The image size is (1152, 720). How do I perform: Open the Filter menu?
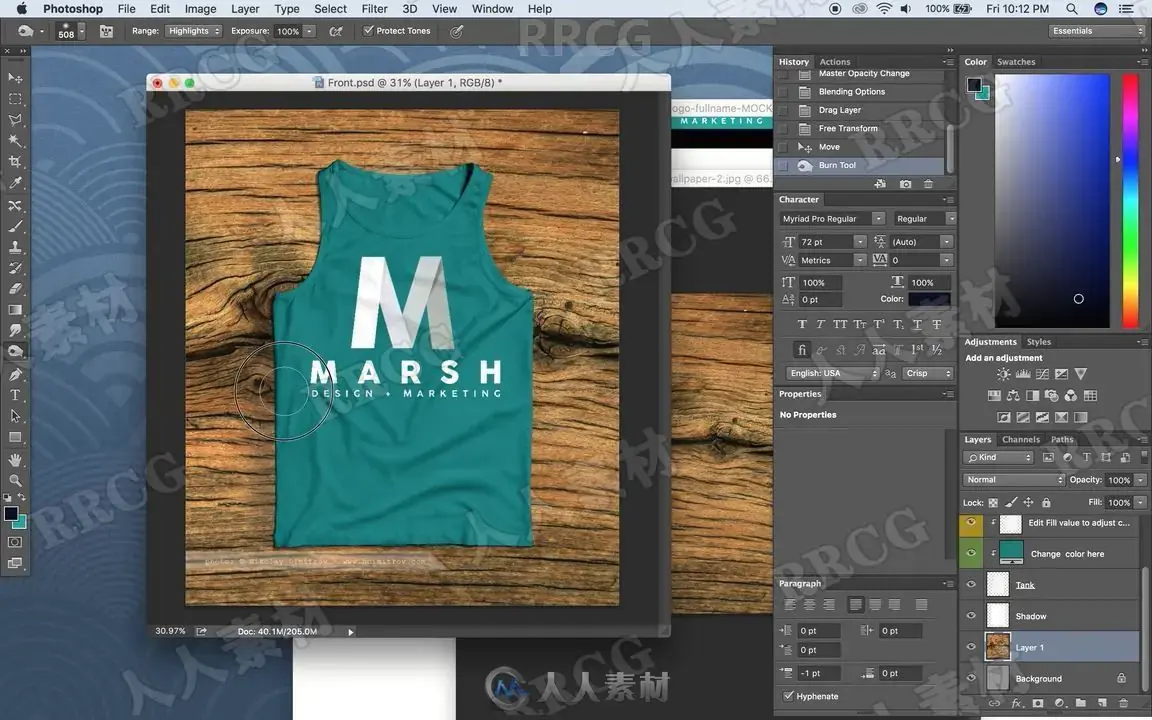(374, 9)
